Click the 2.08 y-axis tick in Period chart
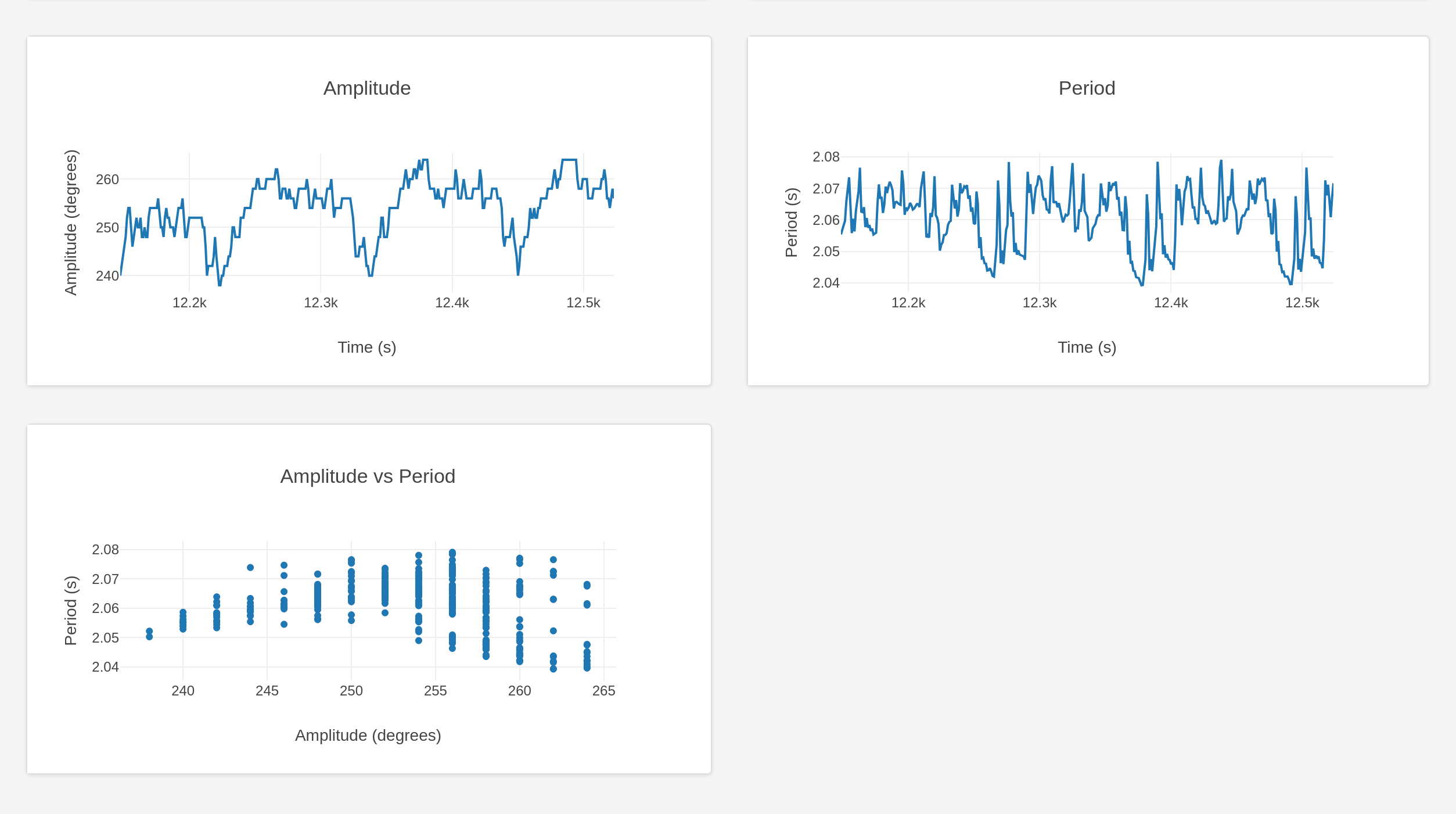This screenshot has width=1456, height=814. pos(825,157)
